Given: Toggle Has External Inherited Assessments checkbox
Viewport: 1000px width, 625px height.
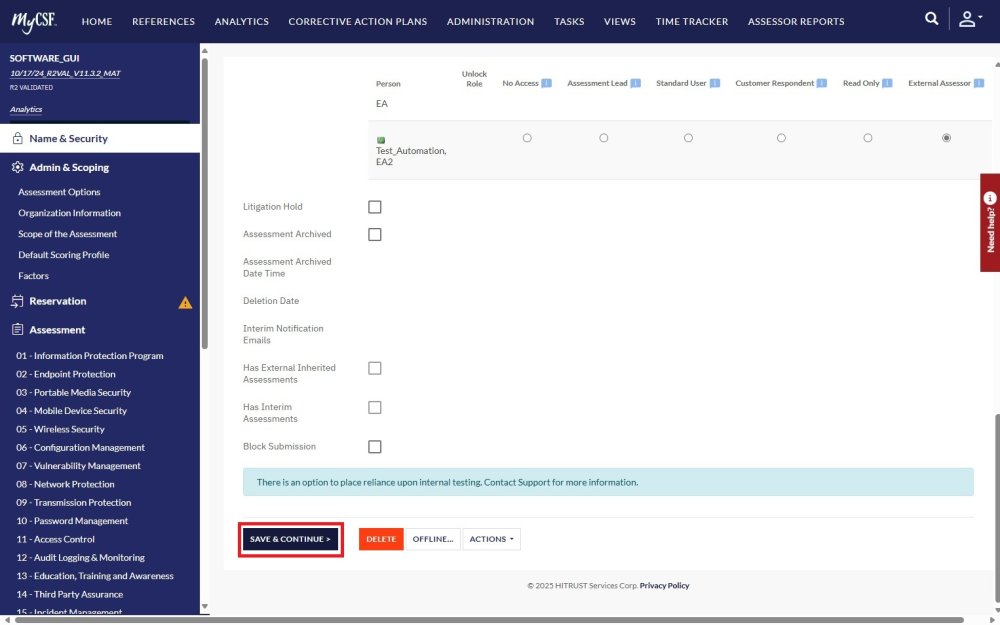Looking at the screenshot, I should tap(375, 369).
